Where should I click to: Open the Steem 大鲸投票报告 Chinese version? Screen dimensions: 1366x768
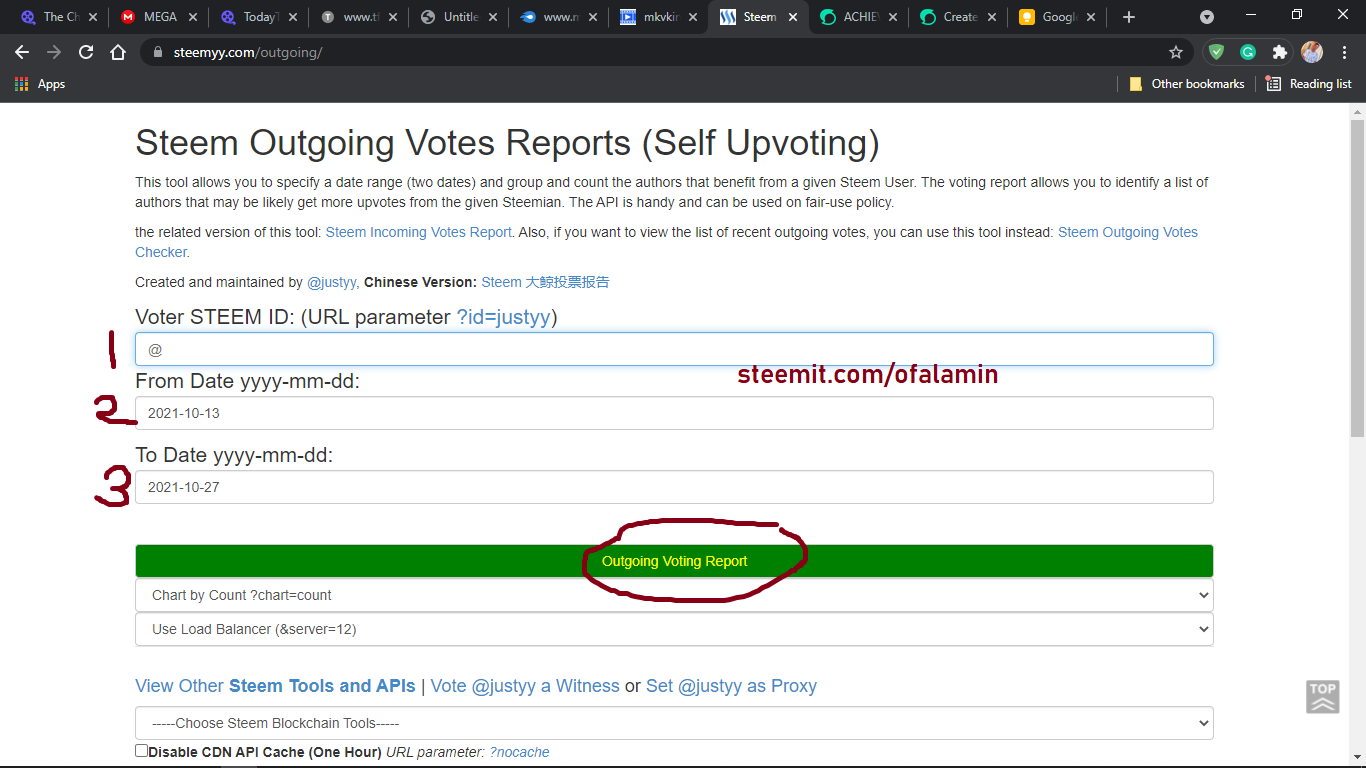point(545,282)
